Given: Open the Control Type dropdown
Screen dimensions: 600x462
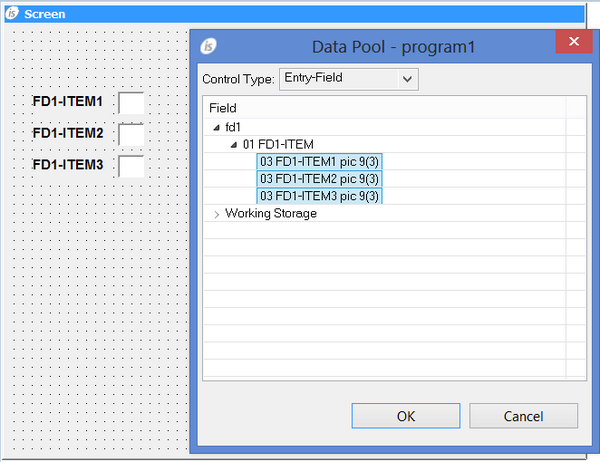Looking at the screenshot, I should [x=406, y=78].
